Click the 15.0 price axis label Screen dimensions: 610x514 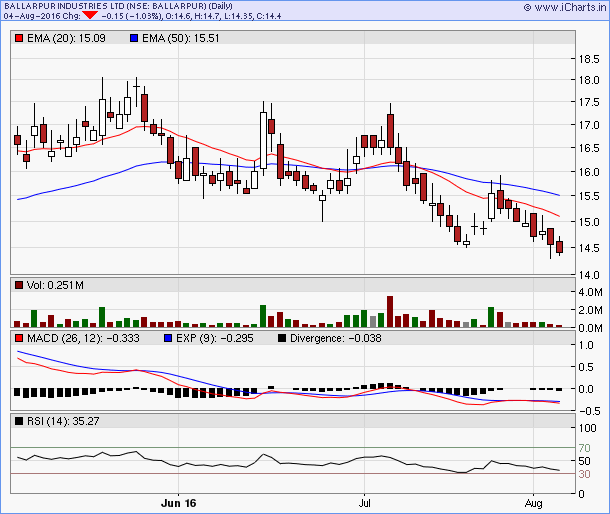pos(589,222)
